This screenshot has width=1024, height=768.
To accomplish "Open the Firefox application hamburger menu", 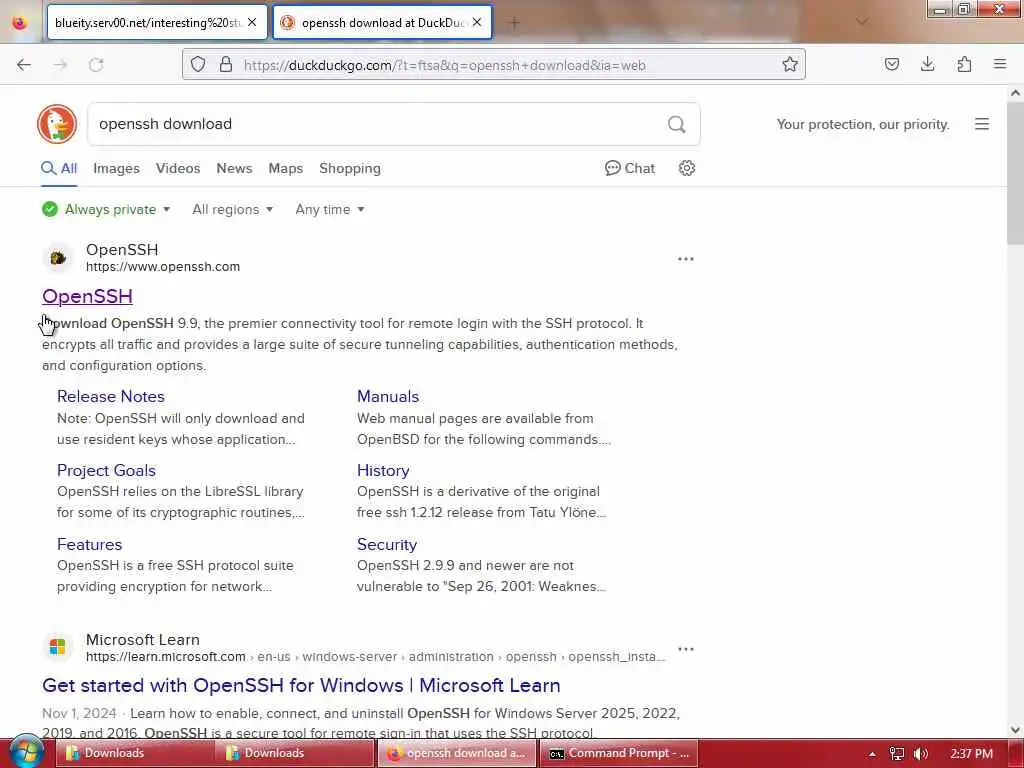I will tap(1000, 64).
